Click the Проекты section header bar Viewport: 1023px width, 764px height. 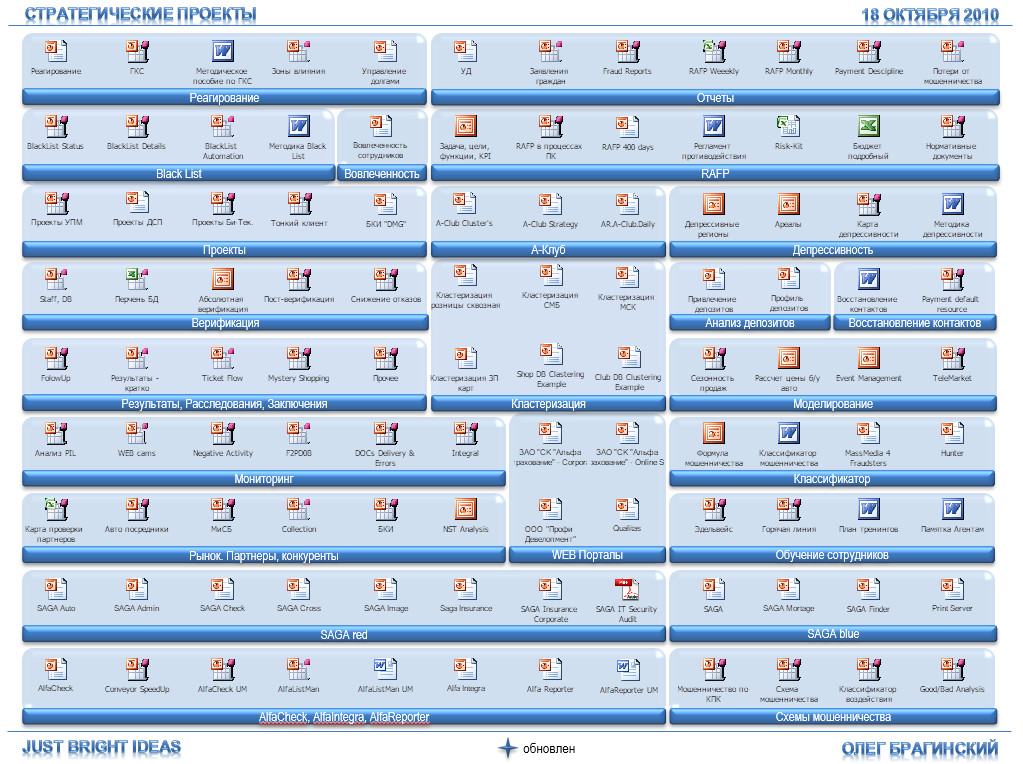[x=224, y=250]
